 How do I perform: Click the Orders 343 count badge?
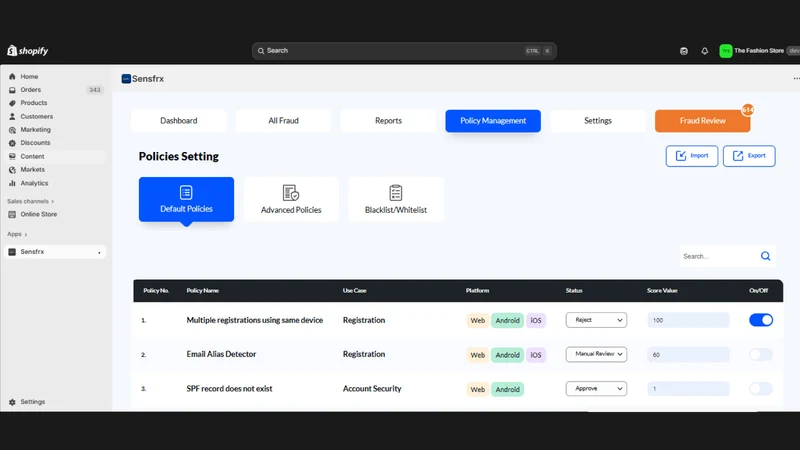tap(95, 90)
